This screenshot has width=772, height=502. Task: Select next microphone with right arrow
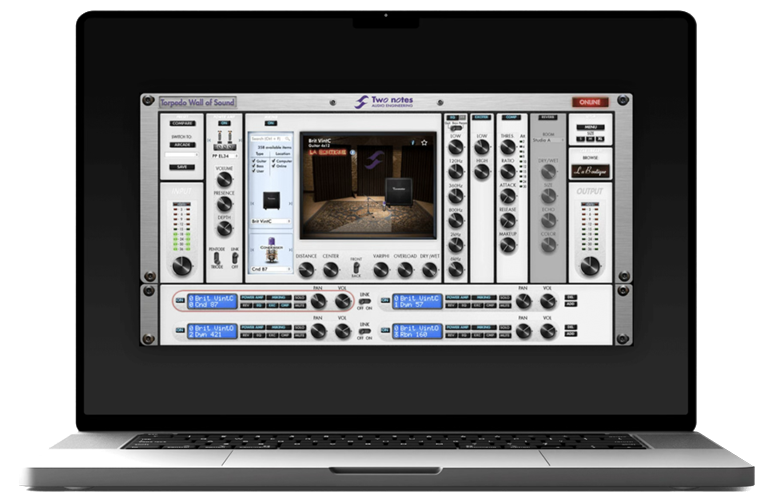pos(290,251)
